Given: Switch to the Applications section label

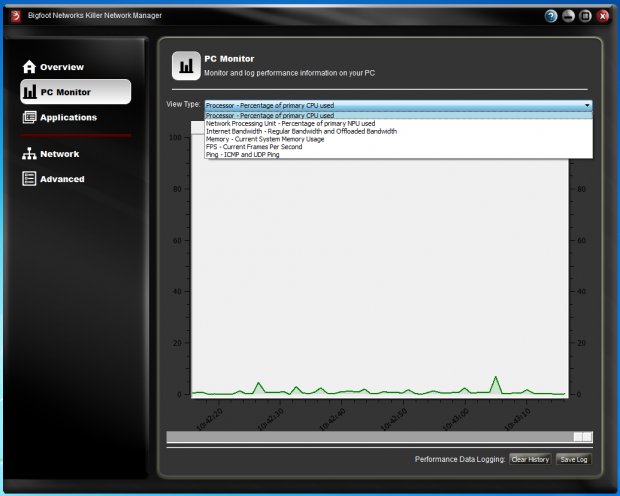Looking at the screenshot, I should coord(68,118).
